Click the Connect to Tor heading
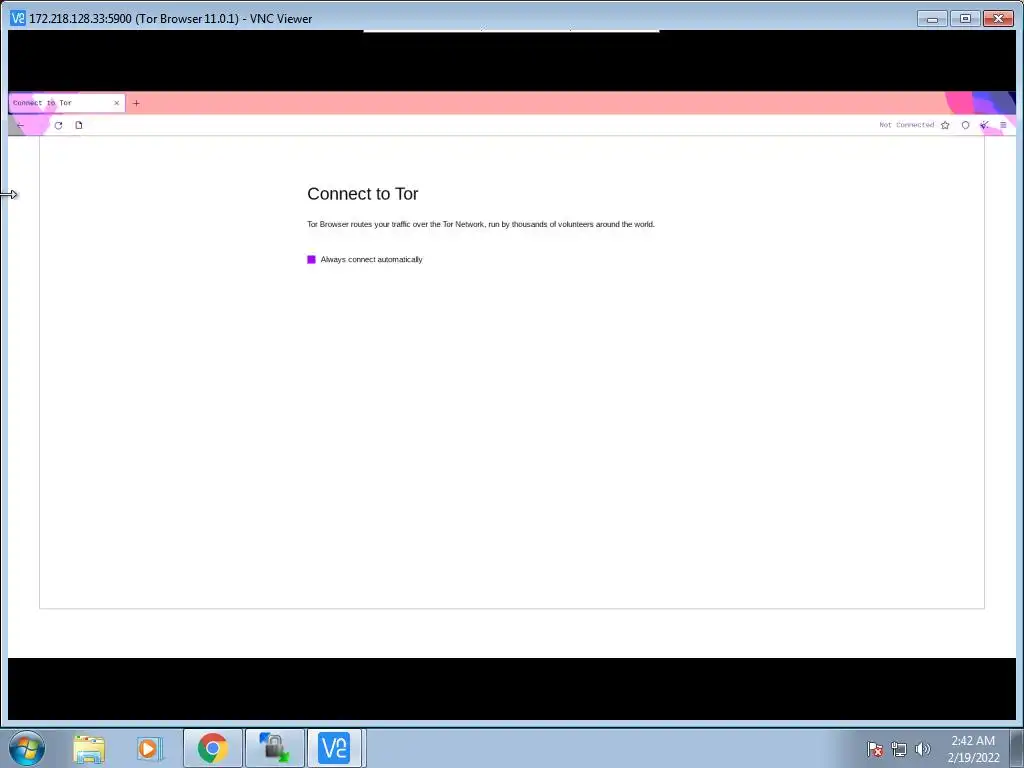The image size is (1024, 768). 362,194
